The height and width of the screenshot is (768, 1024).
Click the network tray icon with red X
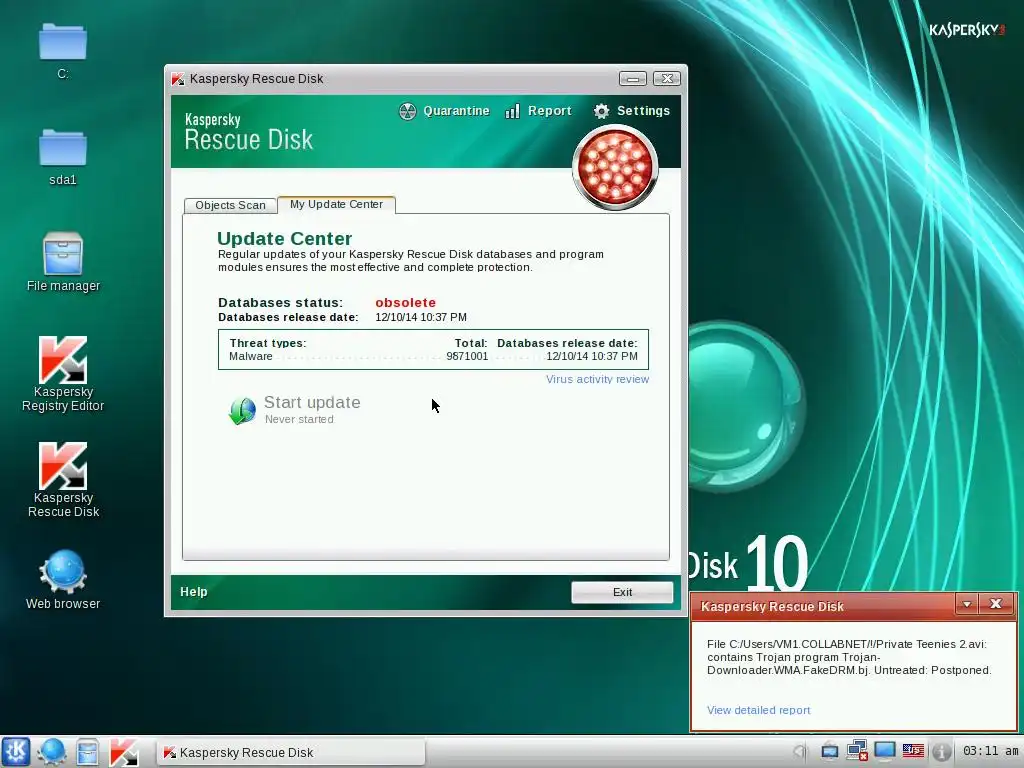(x=857, y=751)
